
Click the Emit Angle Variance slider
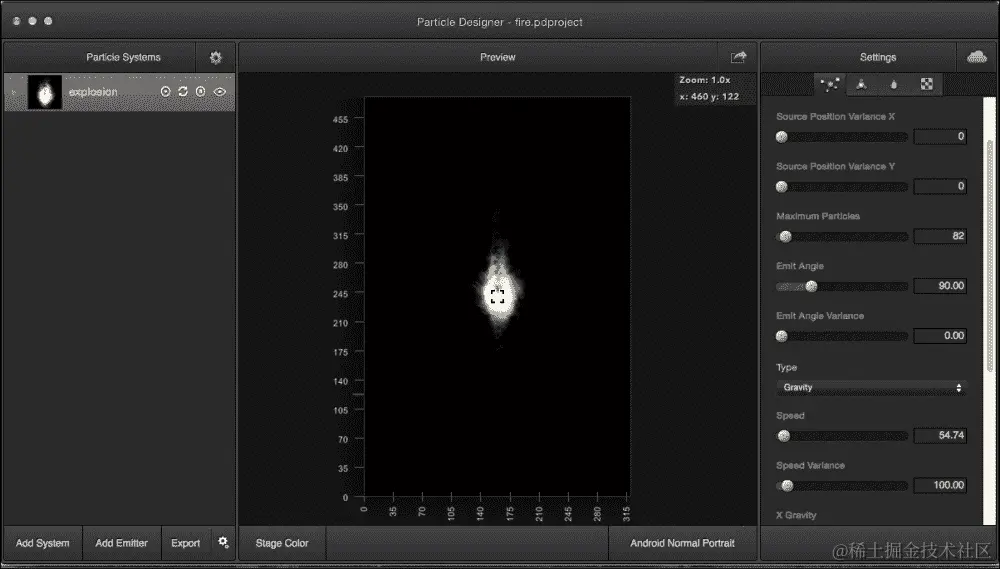pyautogui.click(x=842, y=336)
